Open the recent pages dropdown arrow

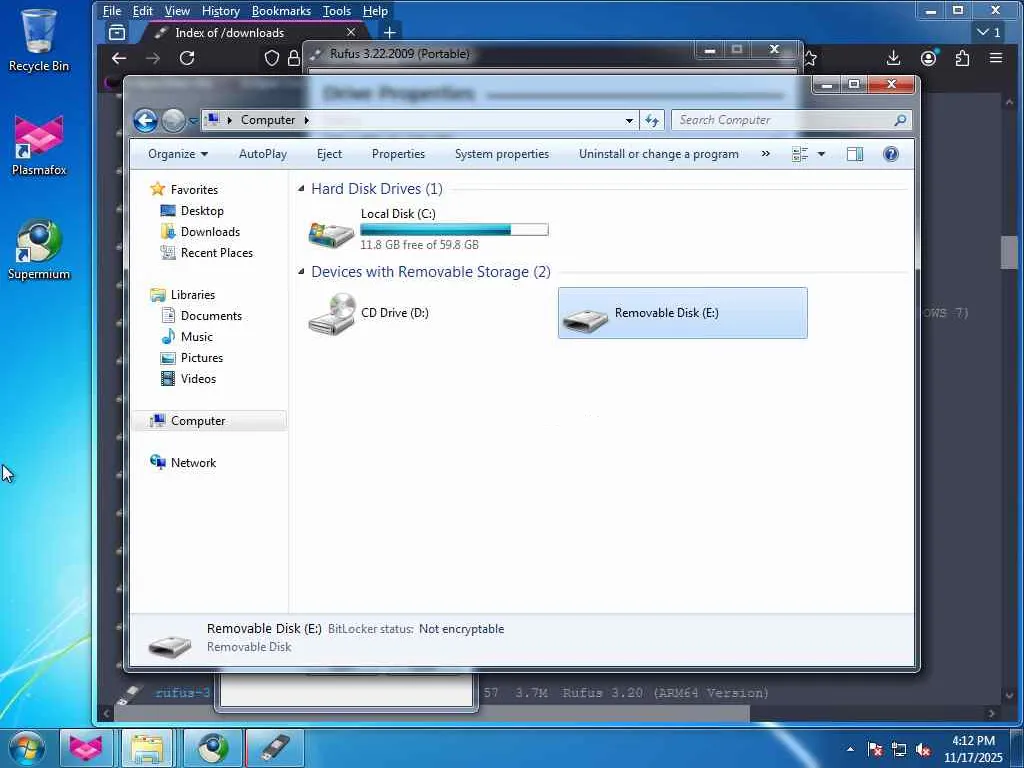point(193,121)
